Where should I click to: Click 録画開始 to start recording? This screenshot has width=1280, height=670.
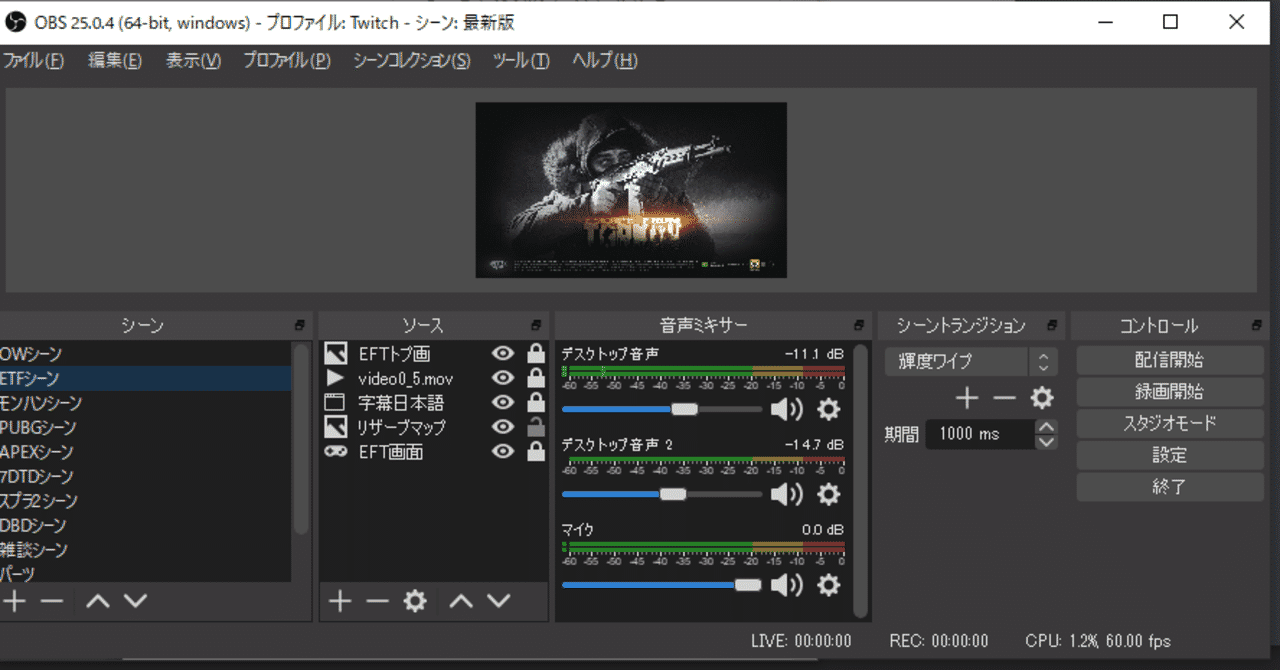pyautogui.click(x=1170, y=392)
